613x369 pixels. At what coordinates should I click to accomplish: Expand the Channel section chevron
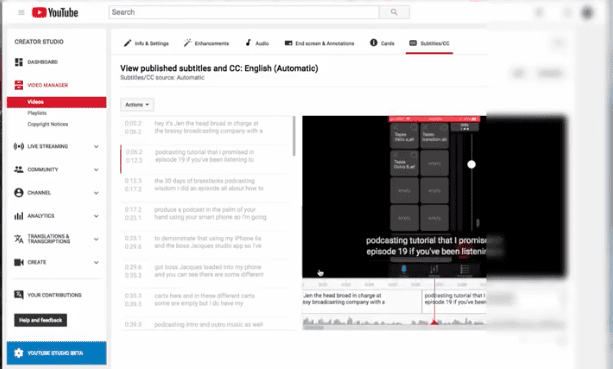tap(96, 193)
